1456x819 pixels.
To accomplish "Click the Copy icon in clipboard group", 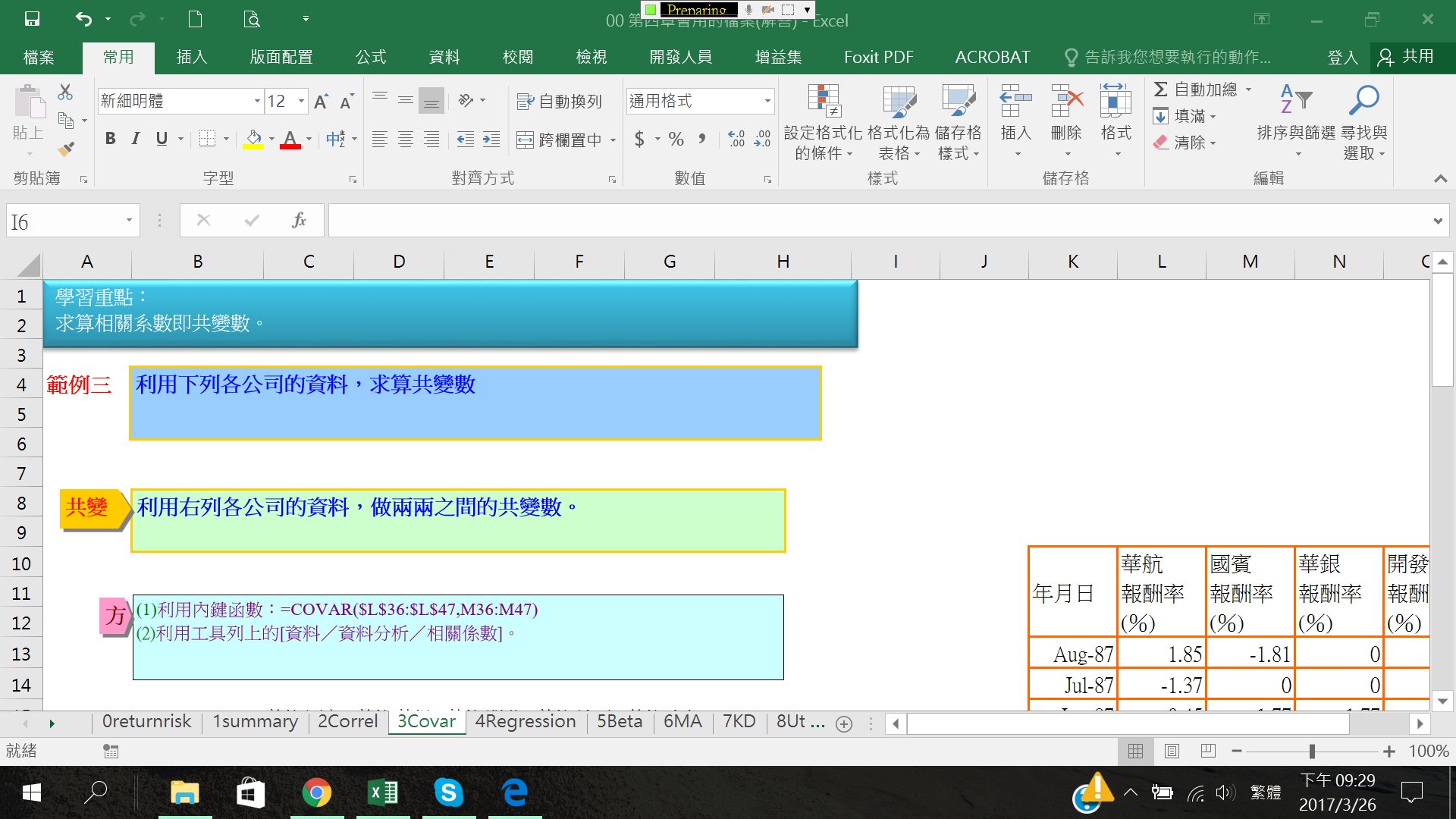I will coord(66,120).
